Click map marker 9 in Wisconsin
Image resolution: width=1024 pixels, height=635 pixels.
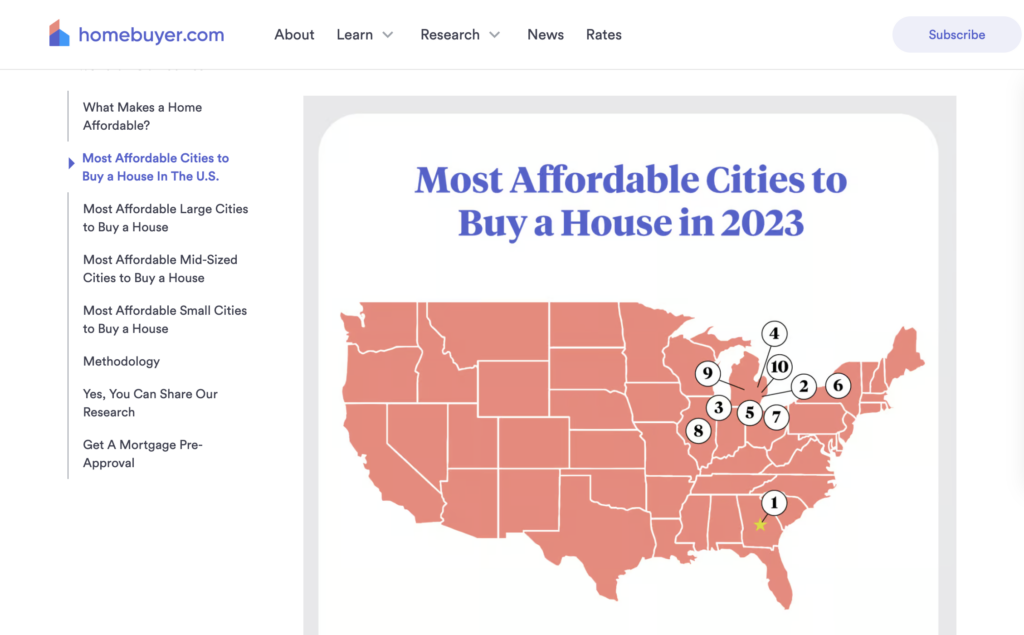click(x=707, y=374)
